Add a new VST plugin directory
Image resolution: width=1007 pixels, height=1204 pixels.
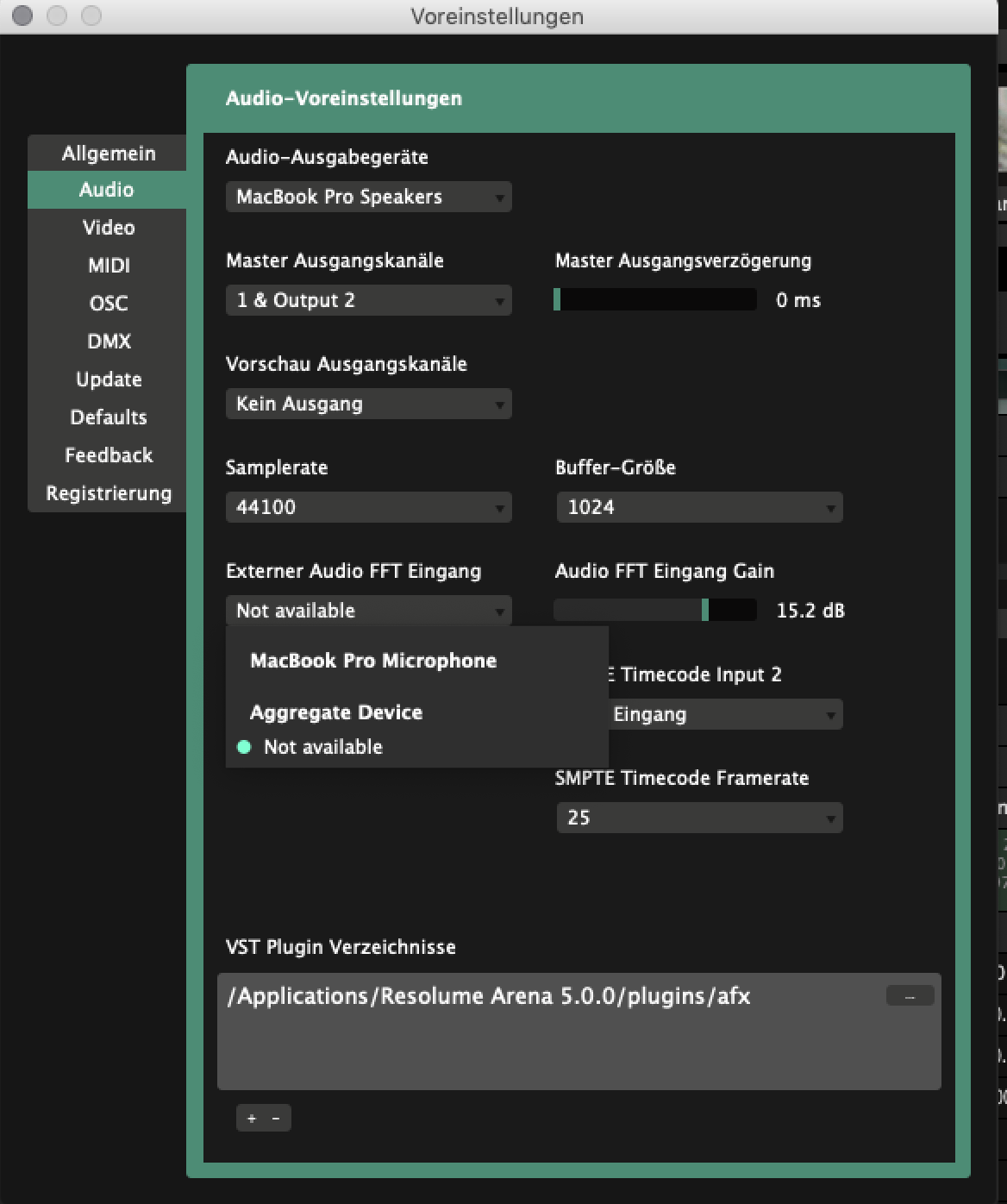252,1119
